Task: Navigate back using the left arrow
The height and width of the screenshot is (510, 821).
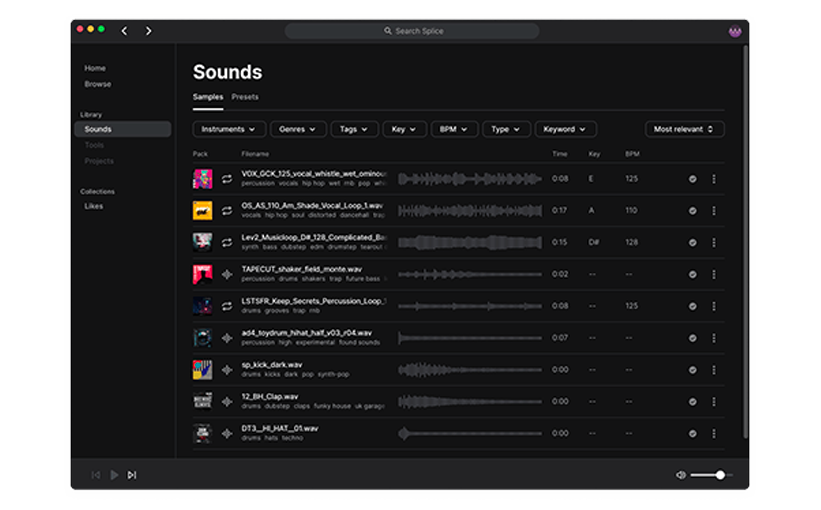Action: (124, 31)
